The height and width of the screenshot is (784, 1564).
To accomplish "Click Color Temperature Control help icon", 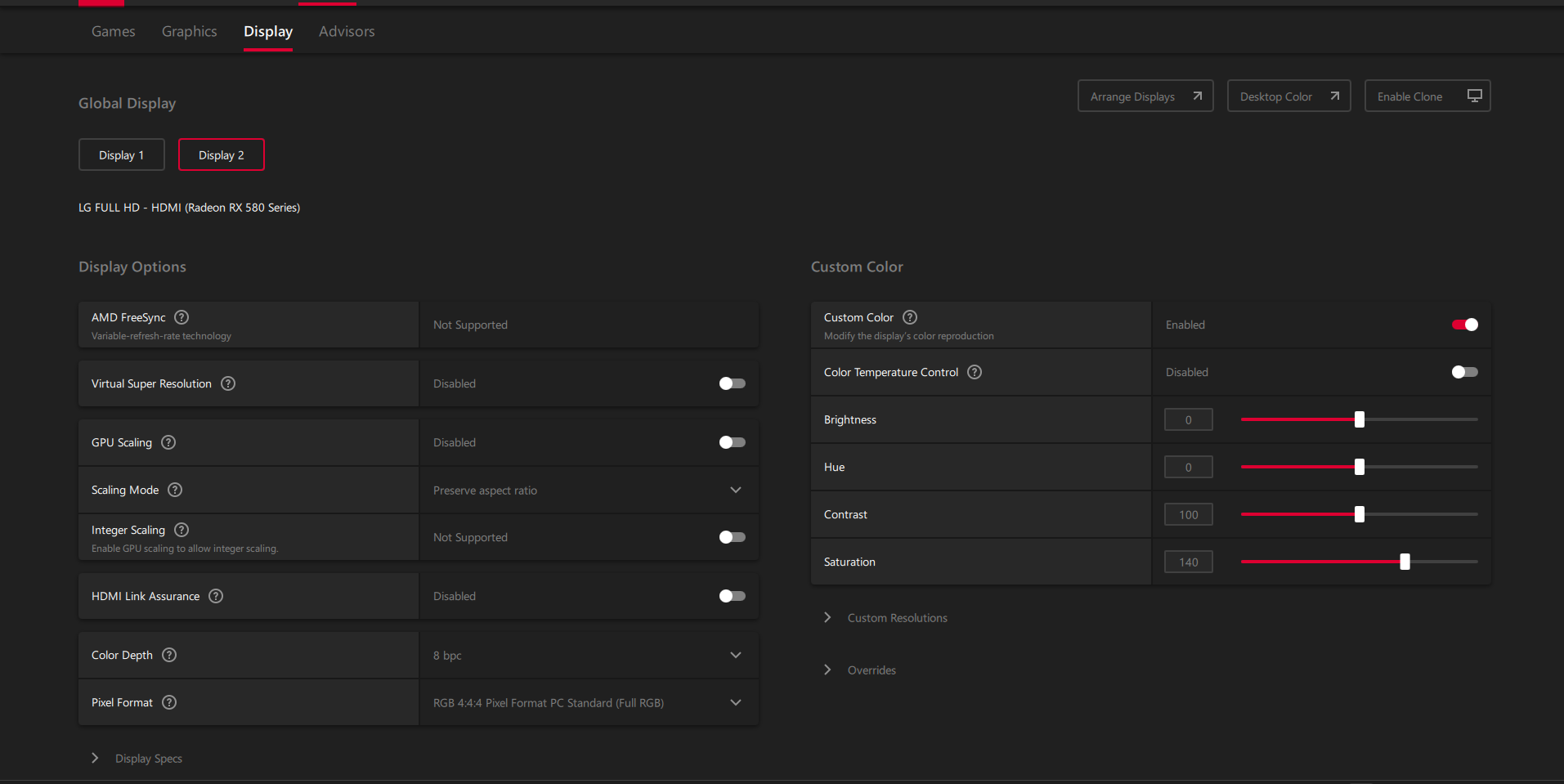I will [x=975, y=372].
